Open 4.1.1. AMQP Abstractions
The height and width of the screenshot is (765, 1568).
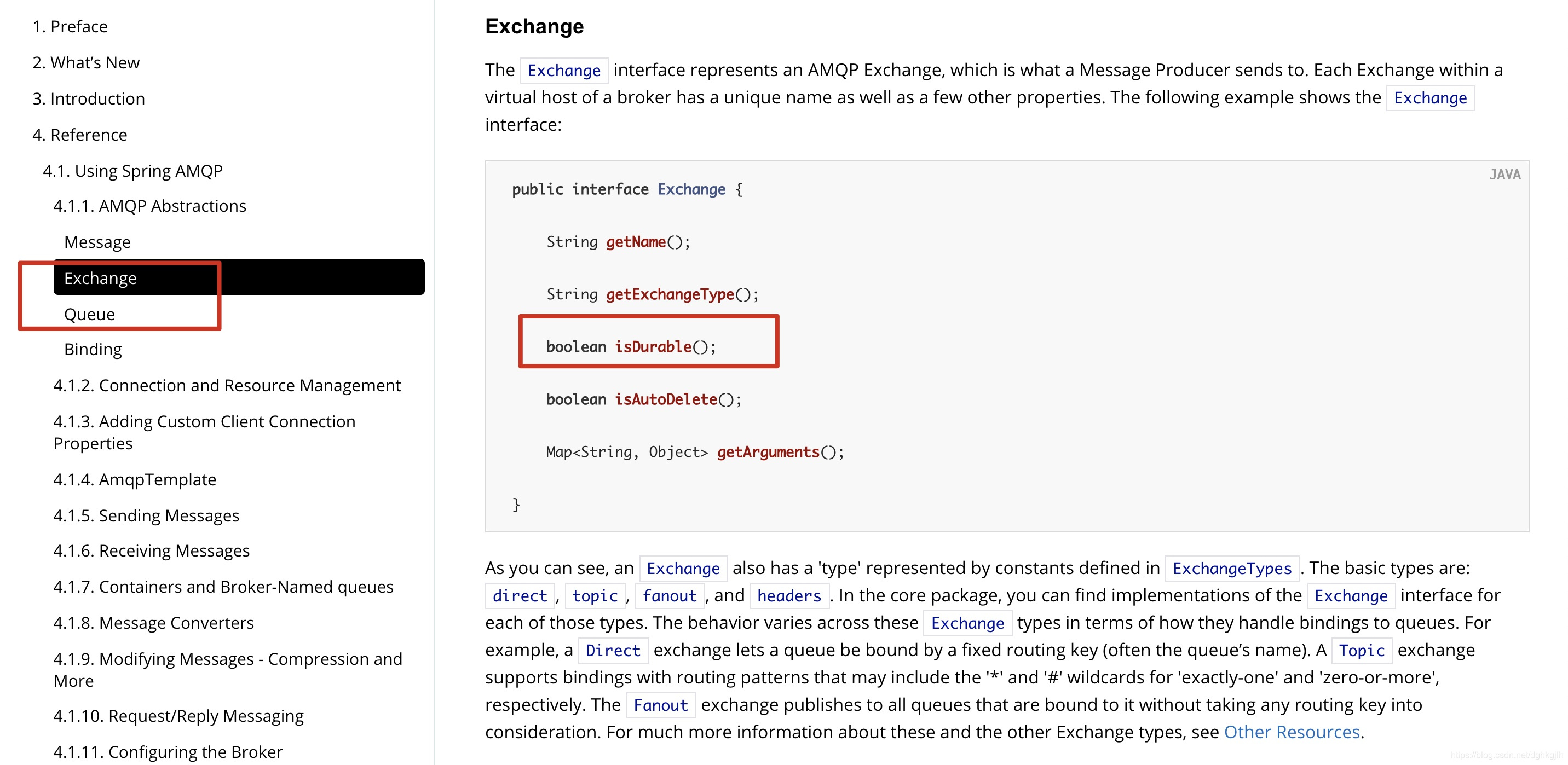[150, 206]
